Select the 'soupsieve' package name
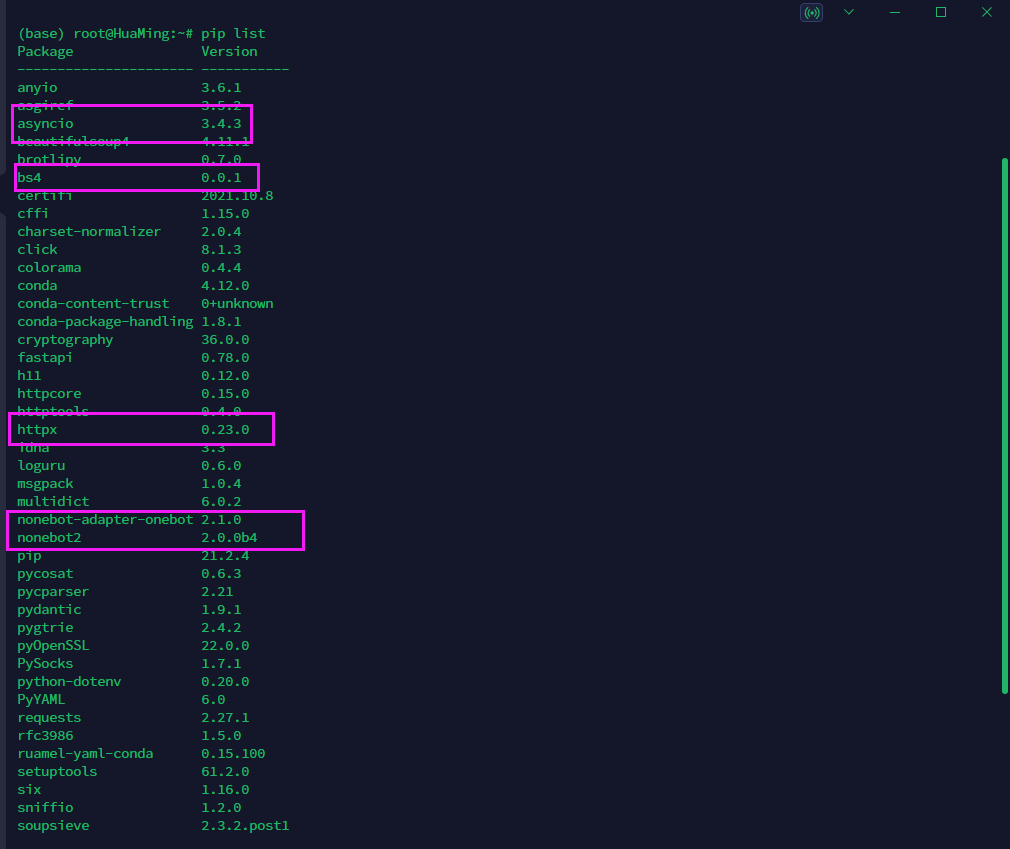Viewport: 1010px width, 849px height. 53,827
